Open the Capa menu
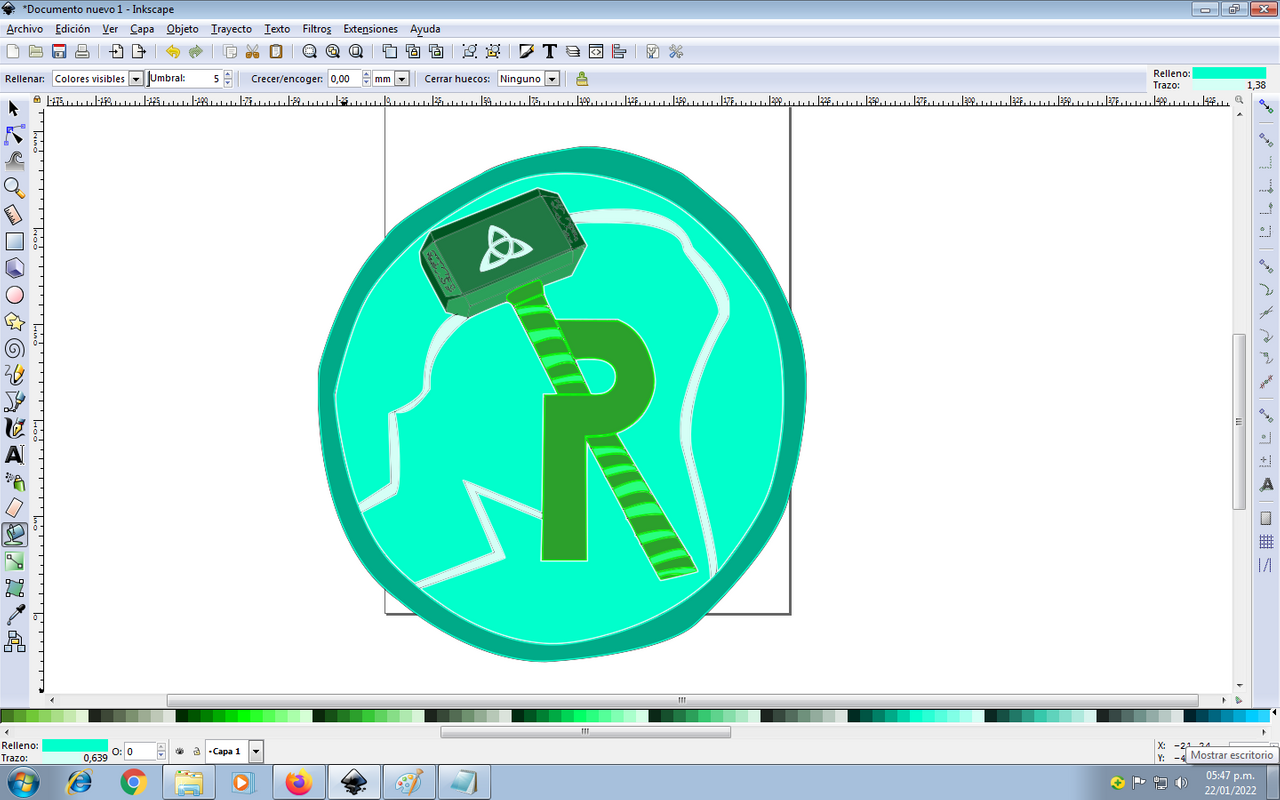This screenshot has height=800, width=1280. [x=142, y=29]
